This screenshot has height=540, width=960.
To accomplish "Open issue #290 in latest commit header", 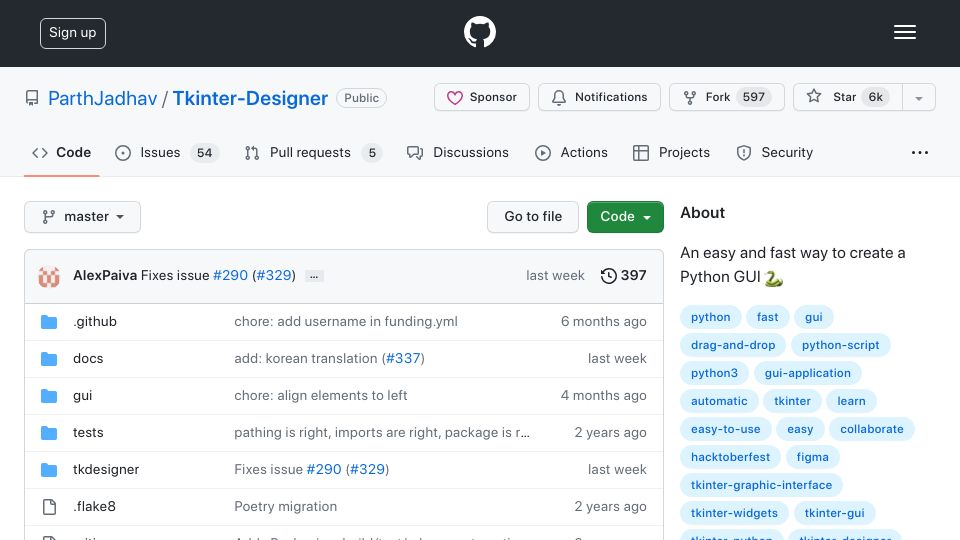I will (x=230, y=276).
